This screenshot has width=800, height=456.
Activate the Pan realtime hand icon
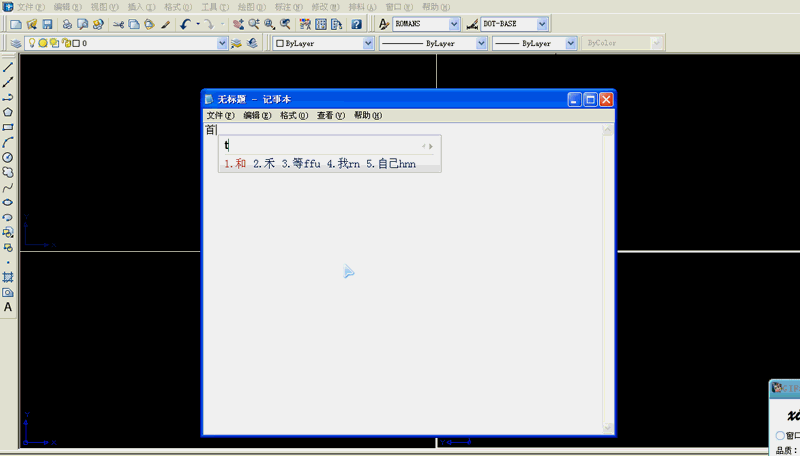pyautogui.click(x=238, y=24)
